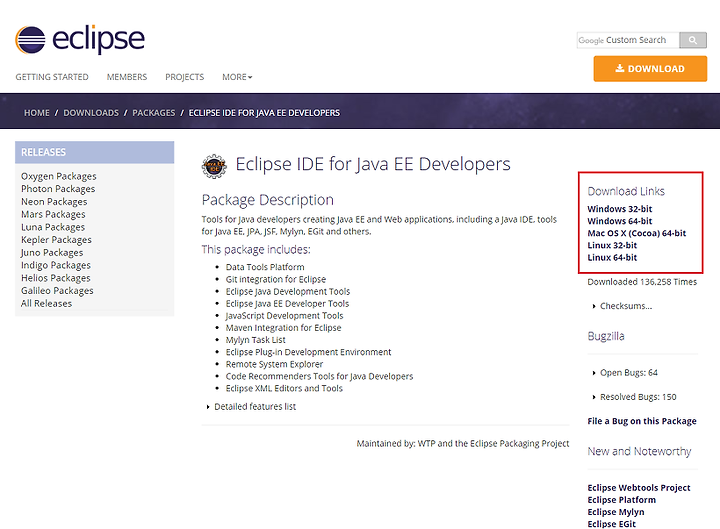Expand Detailed features list
The width and height of the screenshot is (720, 529).
tap(255, 407)
